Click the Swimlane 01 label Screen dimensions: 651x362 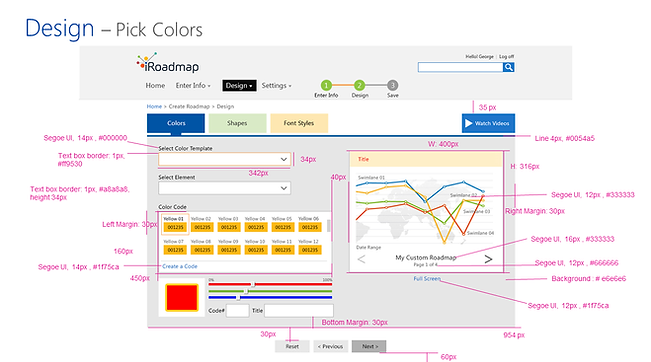pyautogui.click(x=372, y=177)
